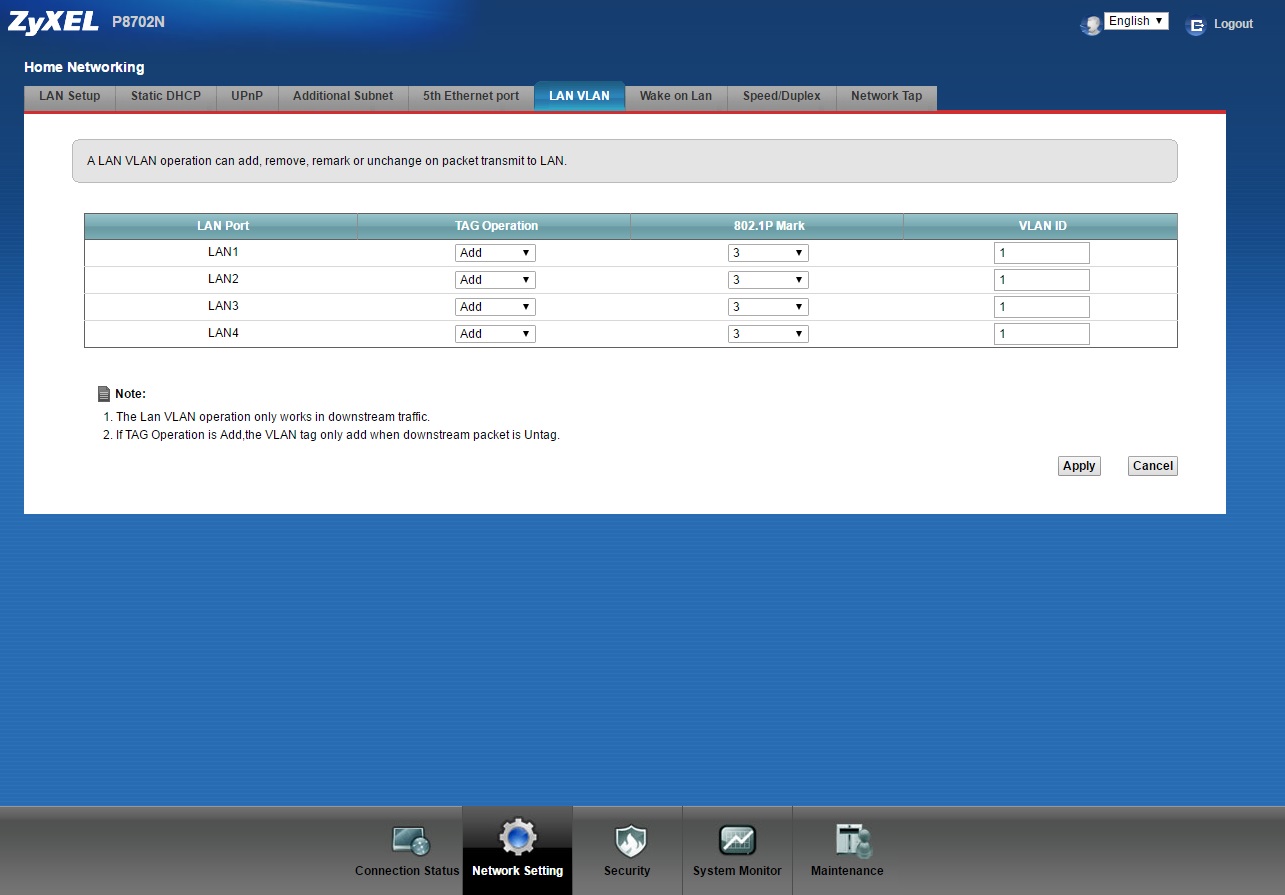Open Security shield icon
Viewport: 1285px width, 895px height.
tap(630, 841)
